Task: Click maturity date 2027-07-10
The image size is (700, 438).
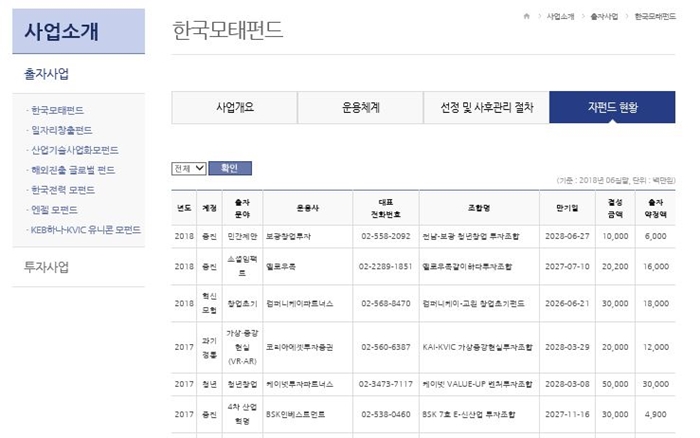Action: (567, 267)
